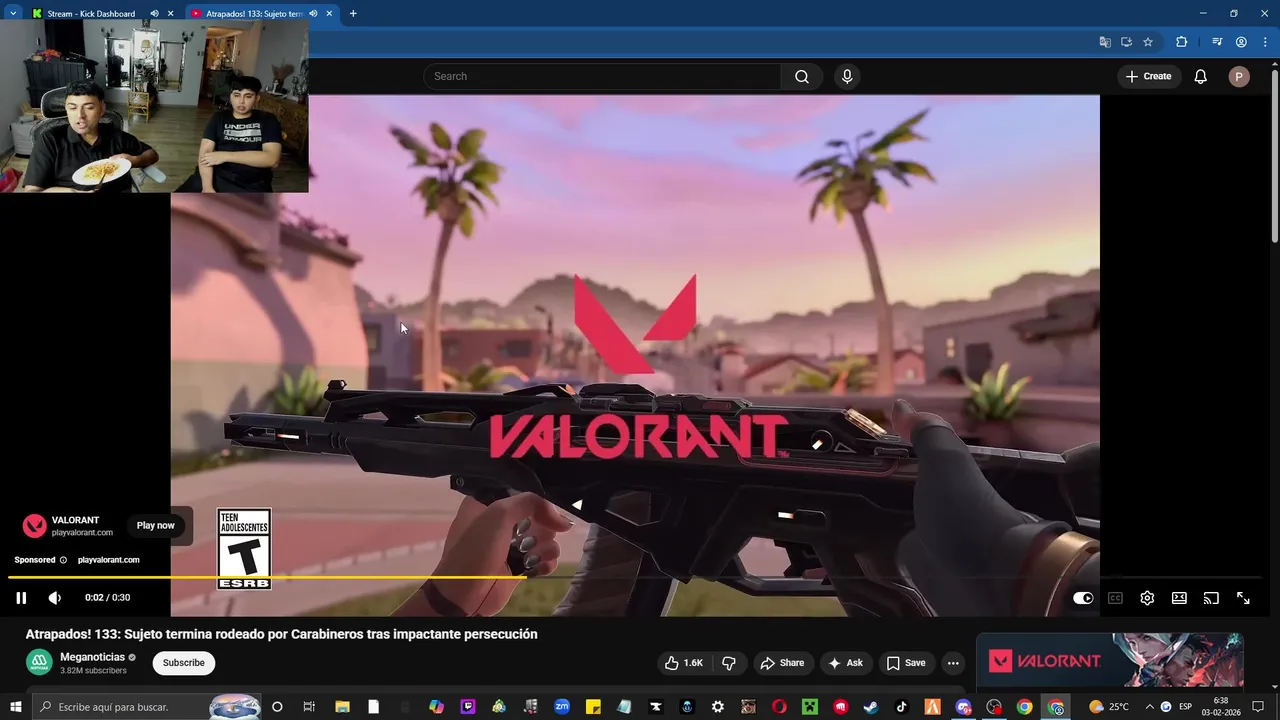Image resolution: width=1280 pixels, height=720 pixels.
Task: Open the Meganoticias channel name link
Action: [92, 657]
